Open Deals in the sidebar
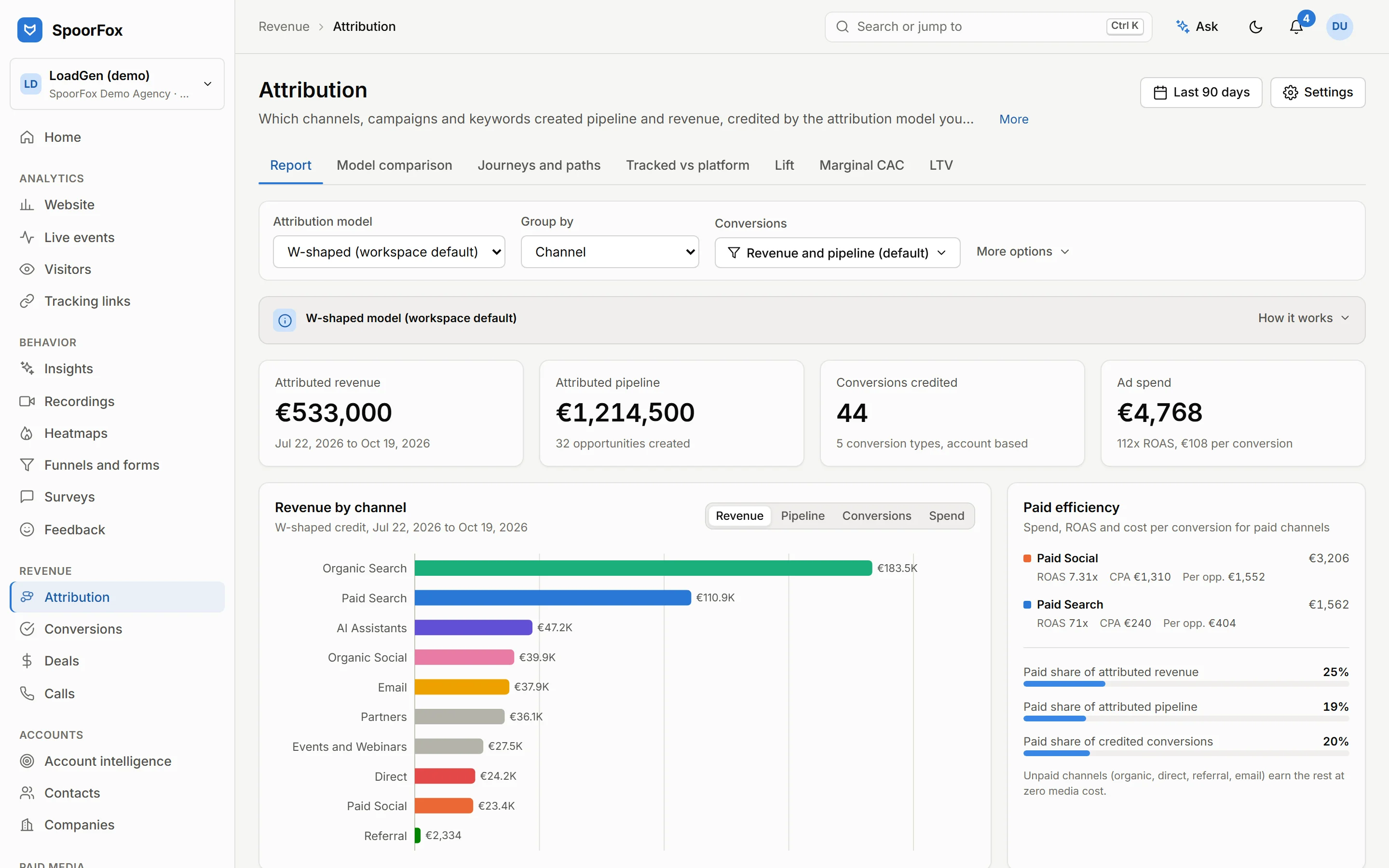The image size is (1389, 868). tap(117, 661)
